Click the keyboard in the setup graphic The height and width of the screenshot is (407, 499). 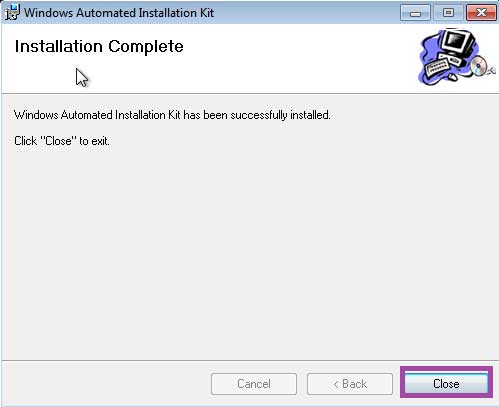coord(437,68)
